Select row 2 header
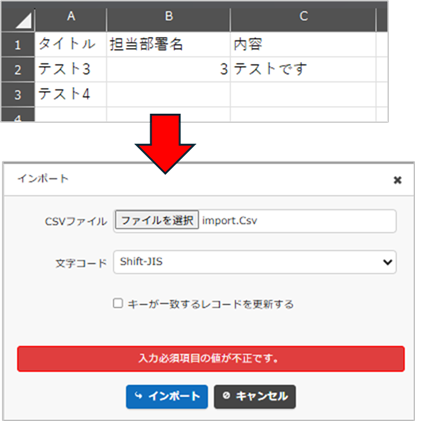The height and width of the screenshot is (421, 425). click(x=18, y=69)
